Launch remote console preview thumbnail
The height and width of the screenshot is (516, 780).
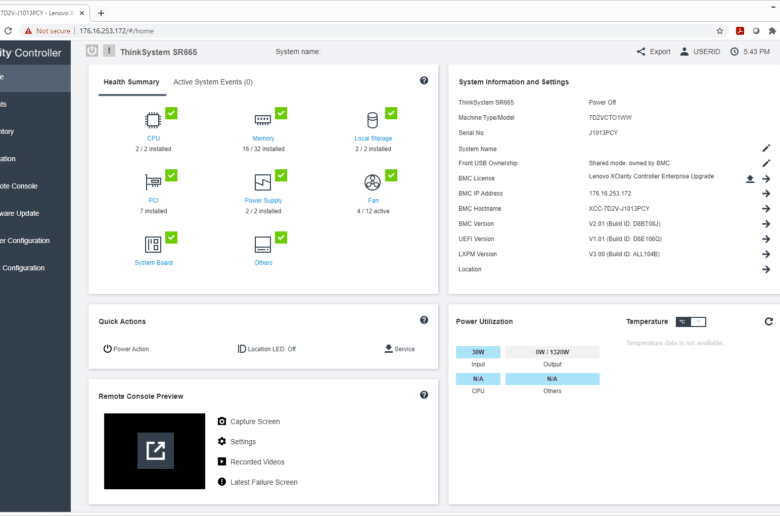[155, 451]
